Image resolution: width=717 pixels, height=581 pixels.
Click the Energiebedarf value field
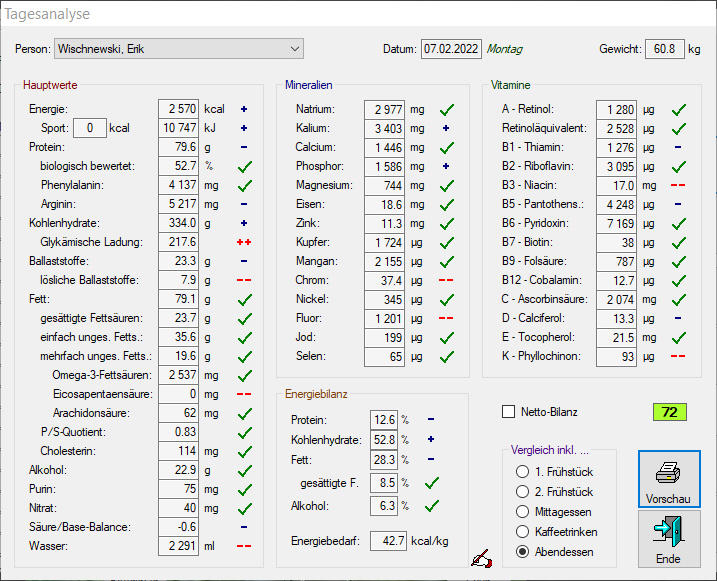point(388,541)
